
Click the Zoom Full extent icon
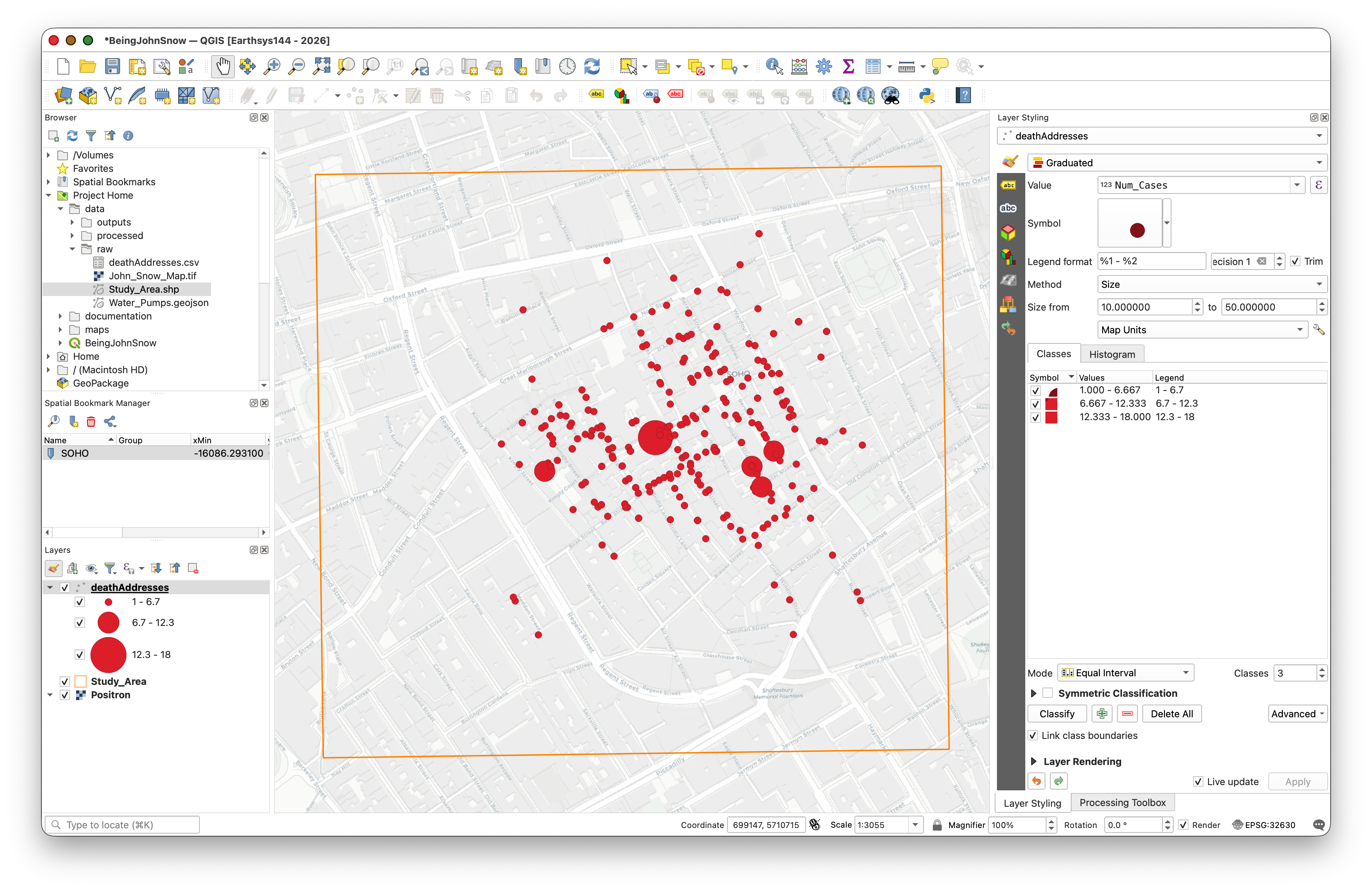coord(321,67)
